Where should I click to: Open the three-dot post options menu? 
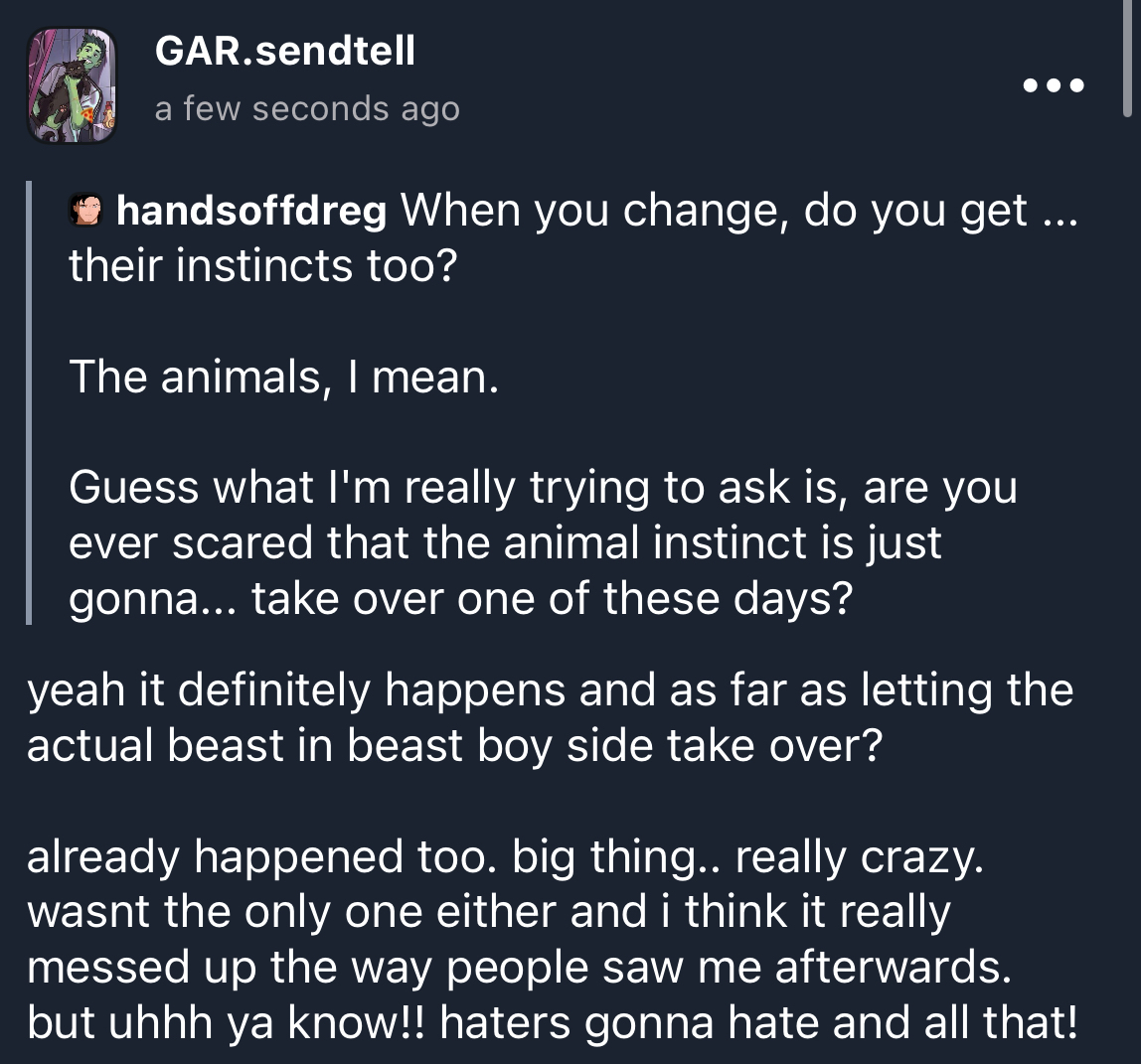tap(1056, 86)
